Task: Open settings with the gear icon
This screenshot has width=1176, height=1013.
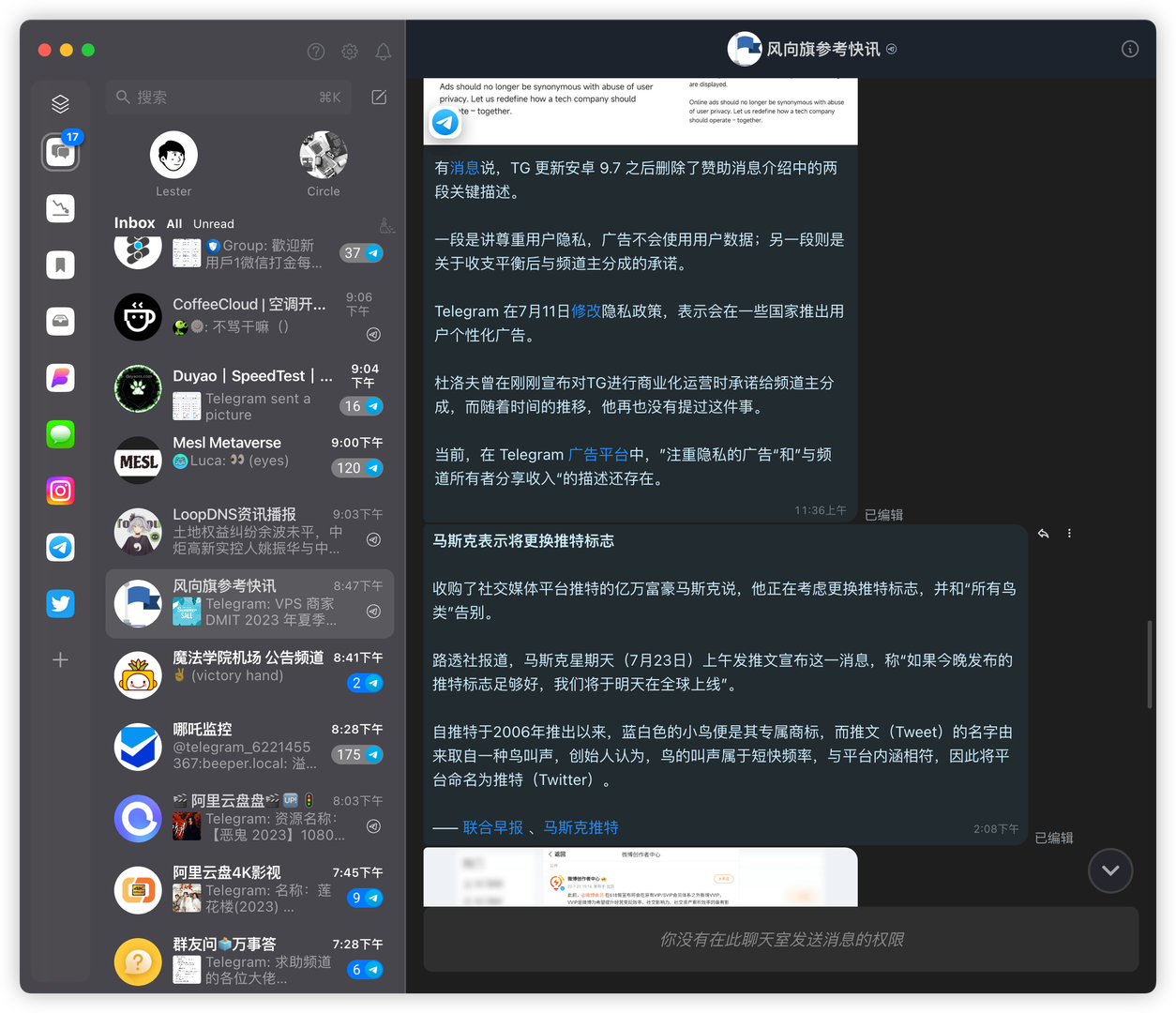Action: coord(350,52)
